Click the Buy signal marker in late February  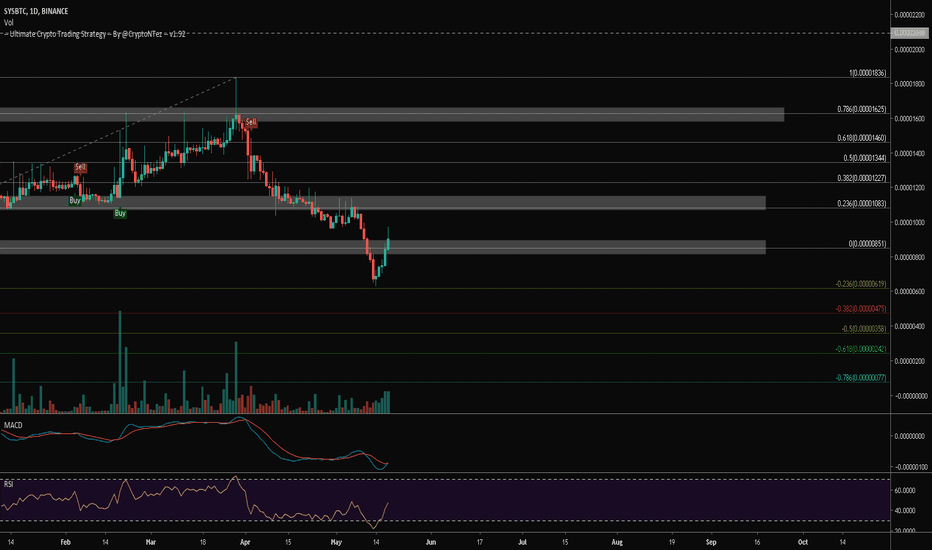[x=120, y=213]
